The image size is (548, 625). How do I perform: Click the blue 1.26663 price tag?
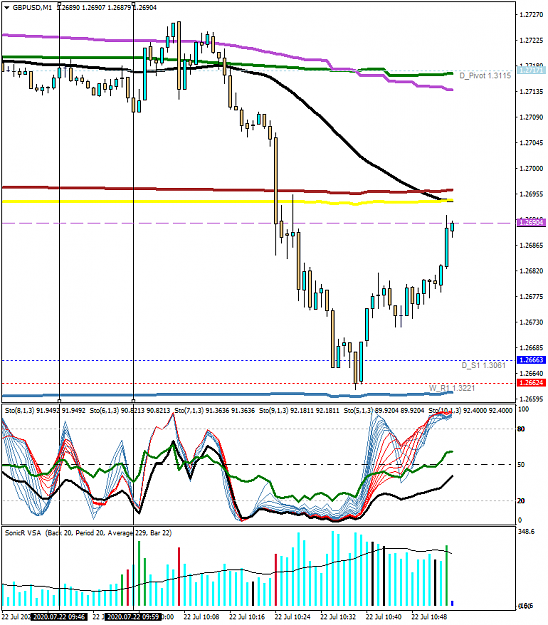click(x=531, y=360)
